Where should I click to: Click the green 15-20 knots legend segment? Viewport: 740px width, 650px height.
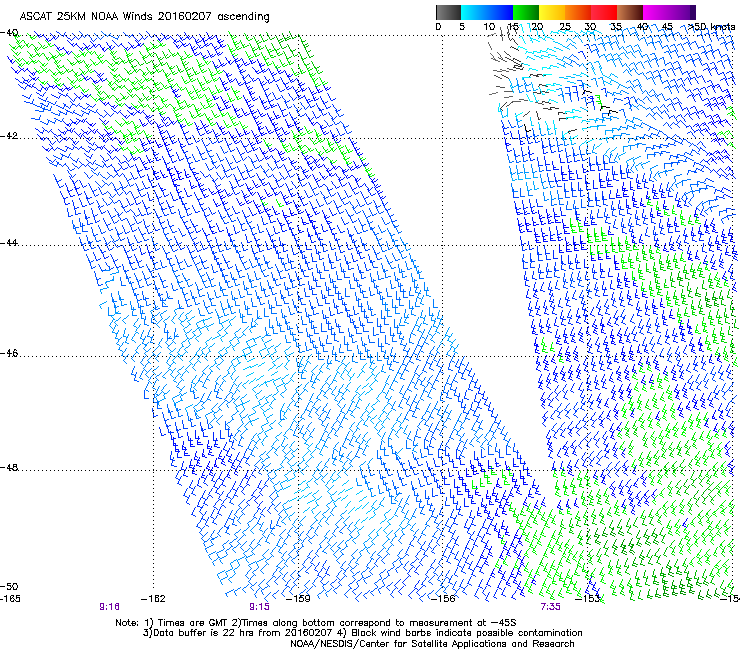pos(526,12)
